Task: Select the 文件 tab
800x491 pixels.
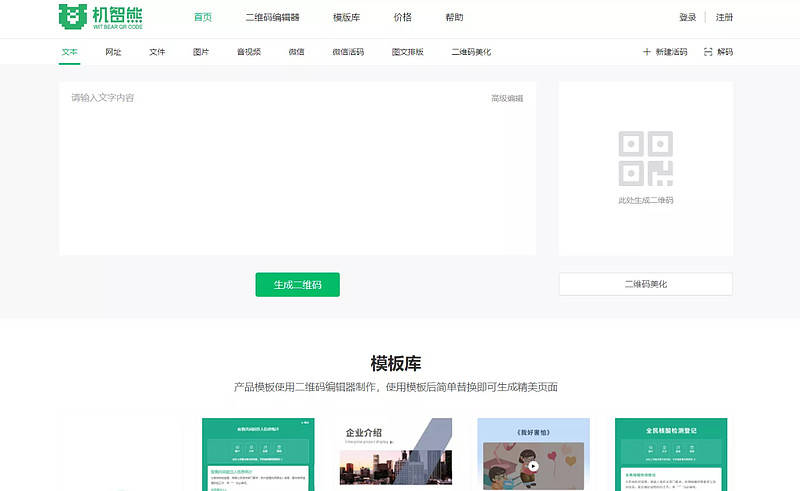Action: coord(157,52)
